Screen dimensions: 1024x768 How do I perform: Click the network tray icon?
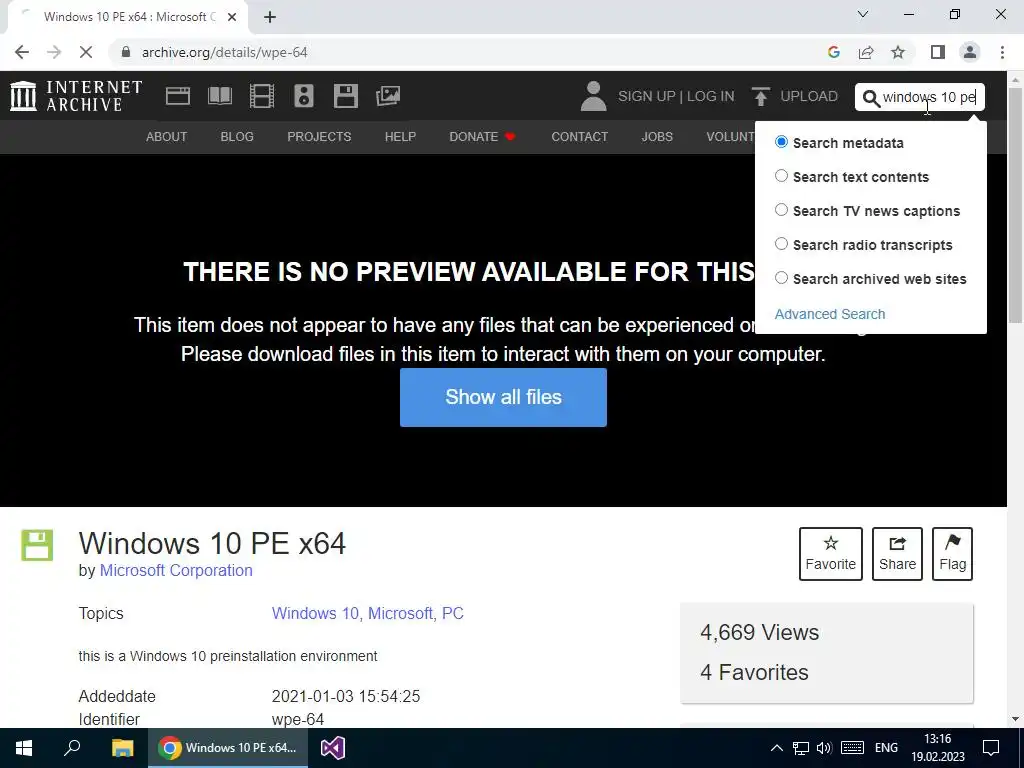click(801, 748)
